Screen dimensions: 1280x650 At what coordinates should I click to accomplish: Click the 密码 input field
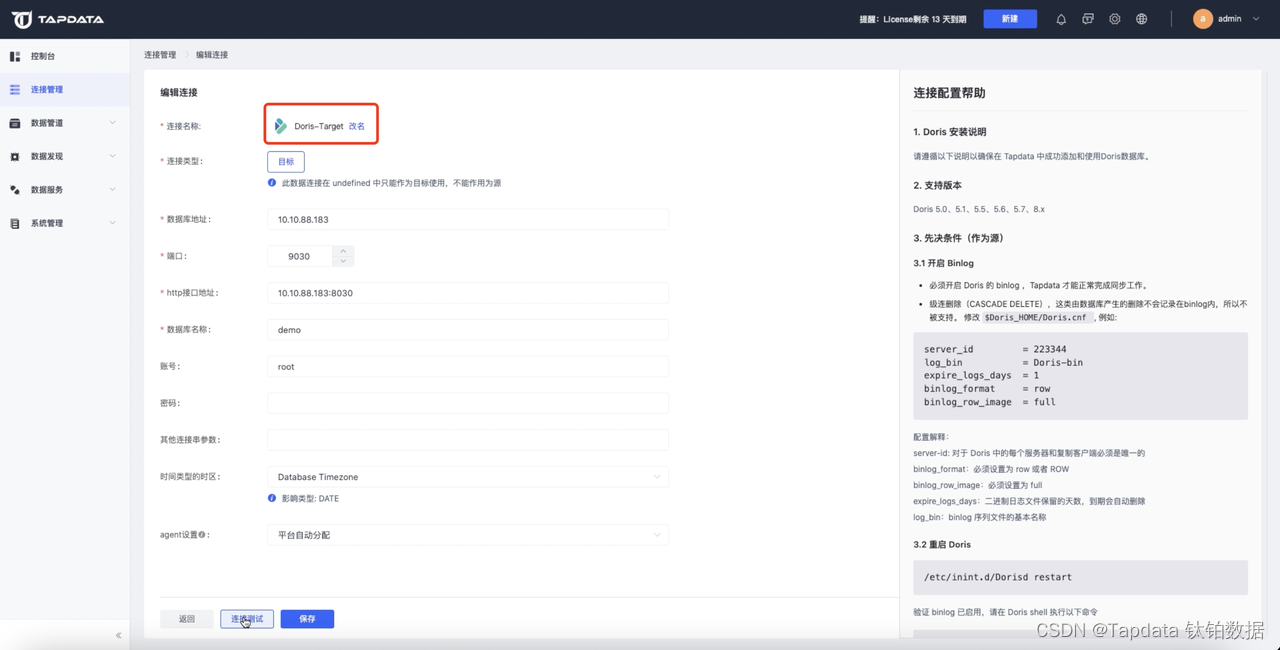pyautogui.click(x=468, y=403)
